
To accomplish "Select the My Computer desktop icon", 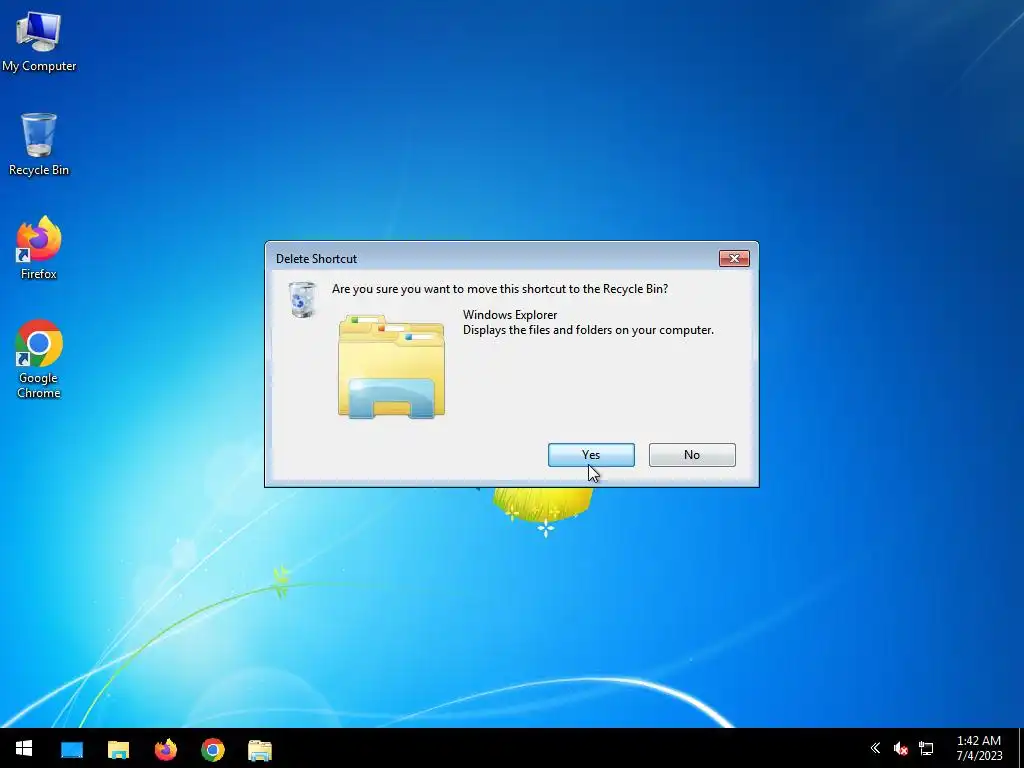I will tap(39, 40).
